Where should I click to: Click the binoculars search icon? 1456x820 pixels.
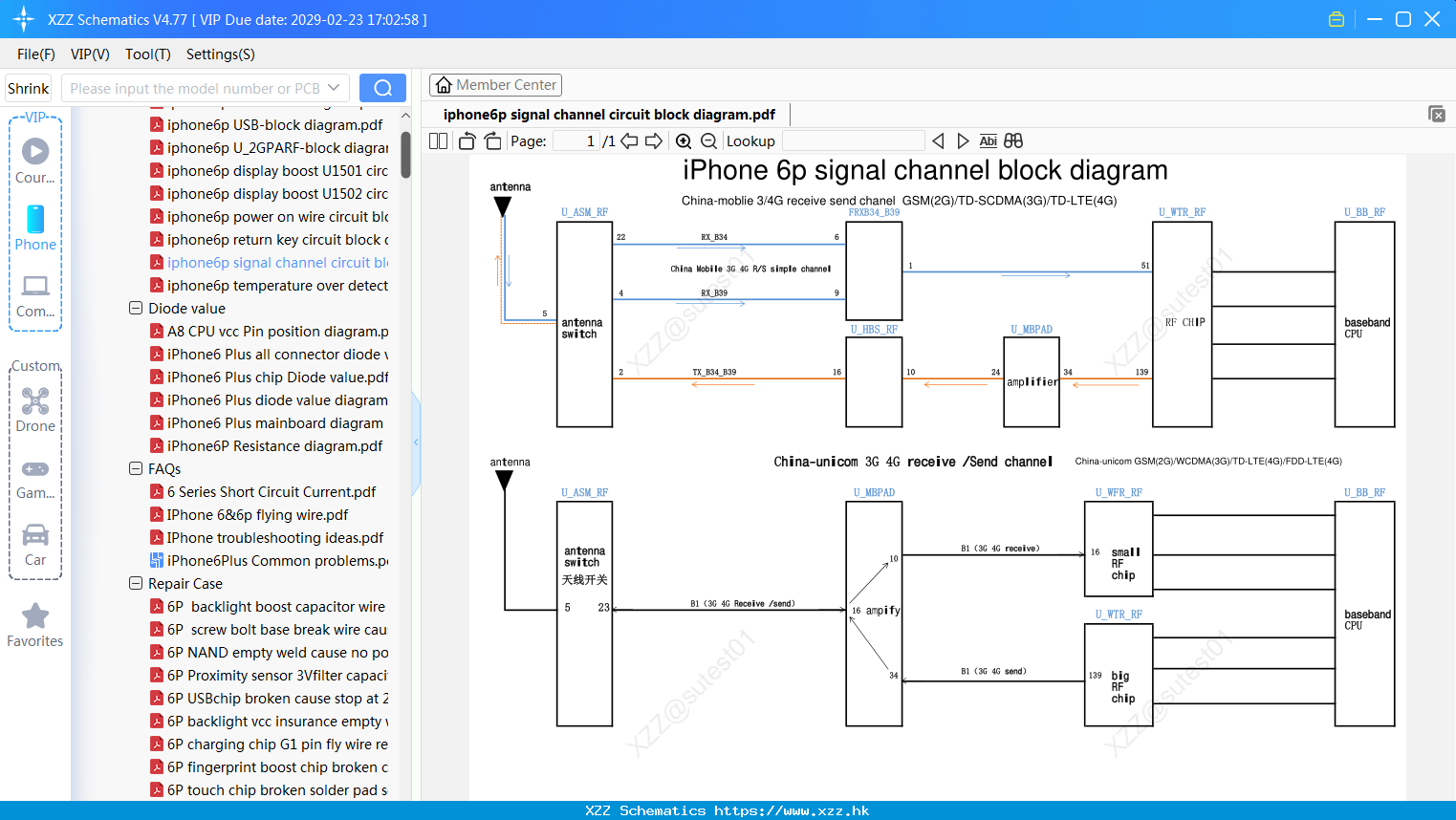coord(1013,140)
